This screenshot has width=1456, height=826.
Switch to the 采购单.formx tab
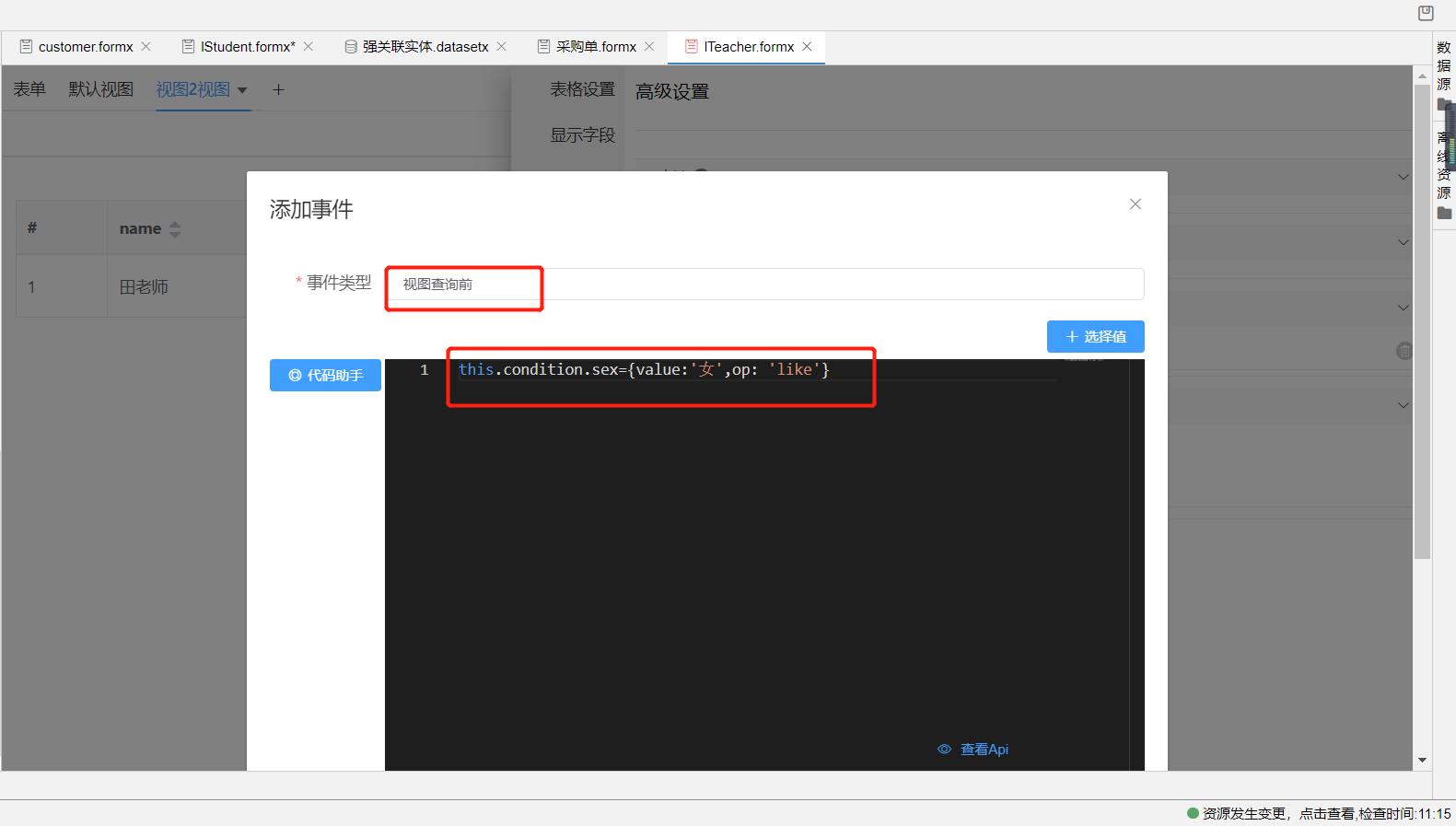tap(595, 46)
